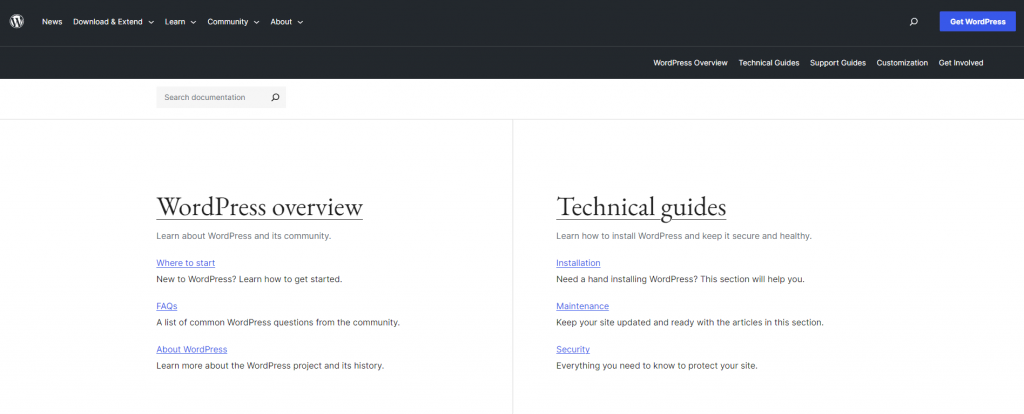
Task: Open Technical Guides in secondary navigation
Action: [768, 63]
